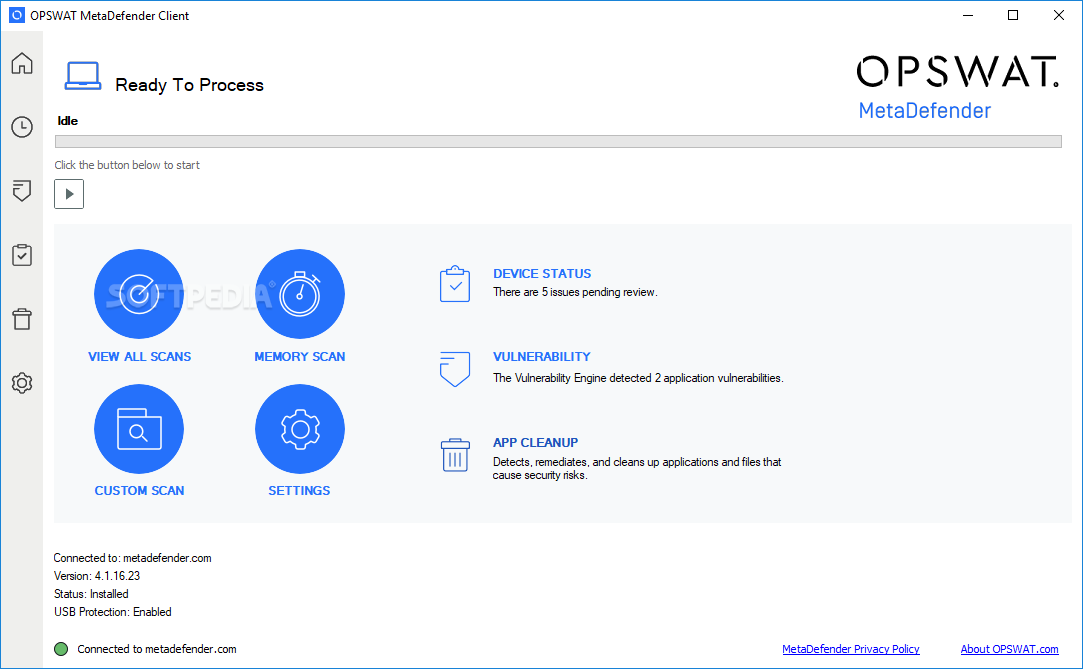Image resolution: width=1083 pixels, height=669 pixels.
Task: Click the Vulnerability shield icon
Action: (455, 369)
